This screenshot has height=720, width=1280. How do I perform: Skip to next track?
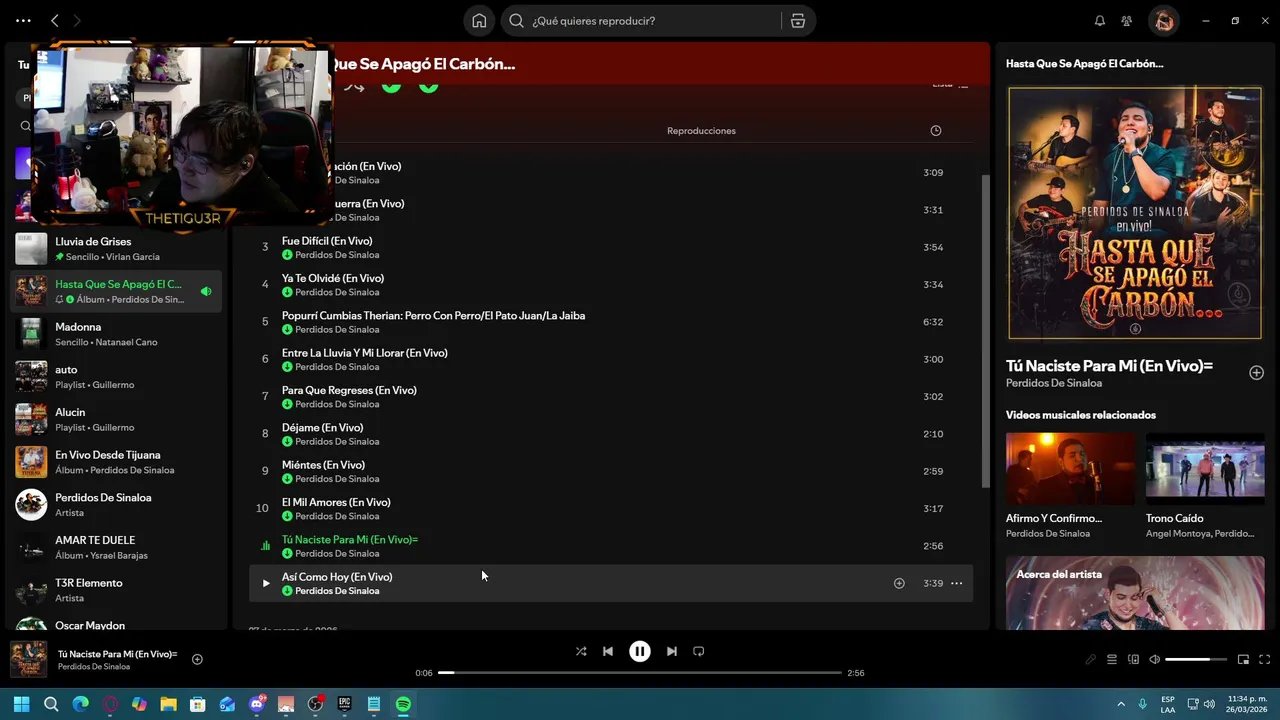click(672, 651)
